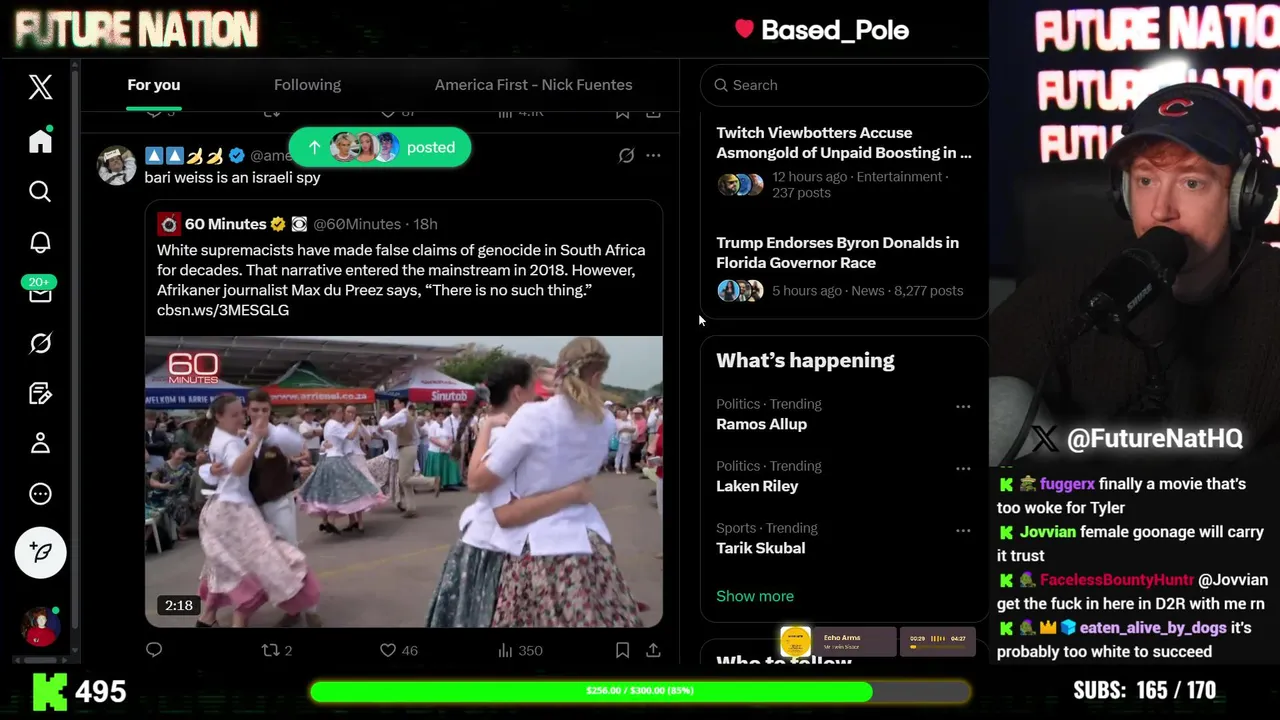Go to Home in sidebar

40,141
